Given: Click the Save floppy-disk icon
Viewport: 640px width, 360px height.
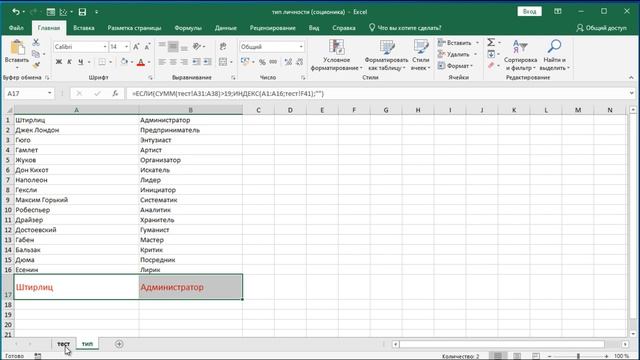Looking at the screenshot, I should 82,12.
